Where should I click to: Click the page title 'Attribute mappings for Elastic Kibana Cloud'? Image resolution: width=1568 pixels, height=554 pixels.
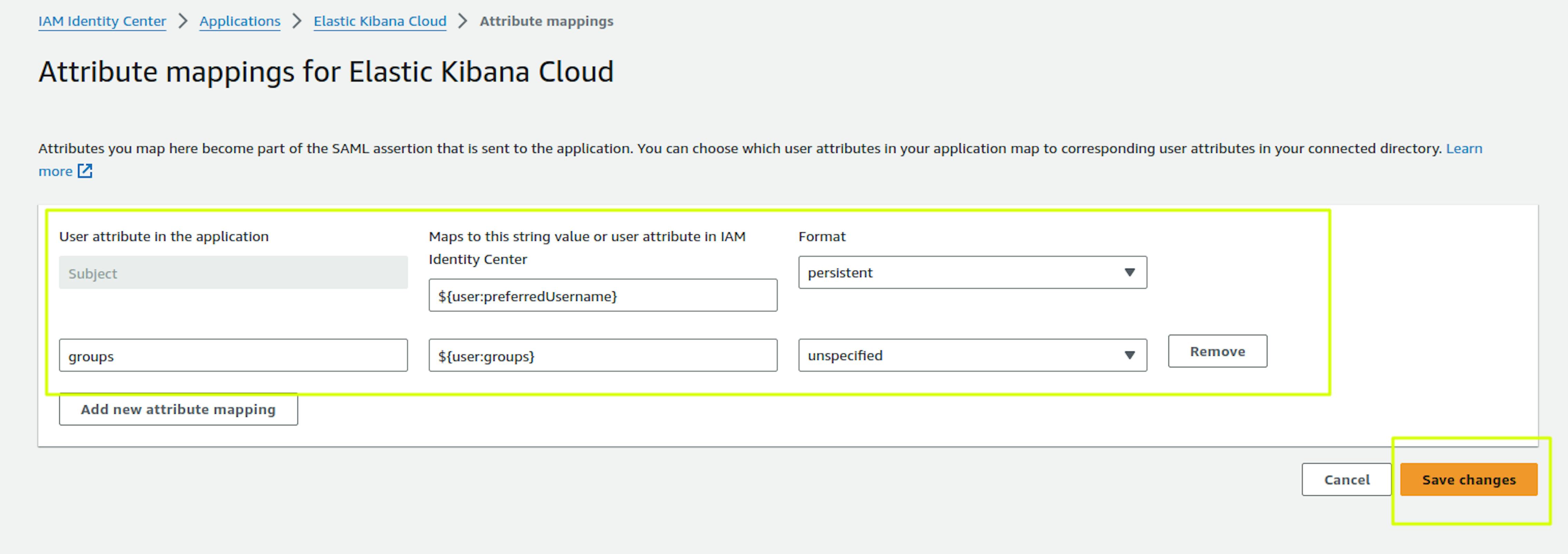(326, 72)
